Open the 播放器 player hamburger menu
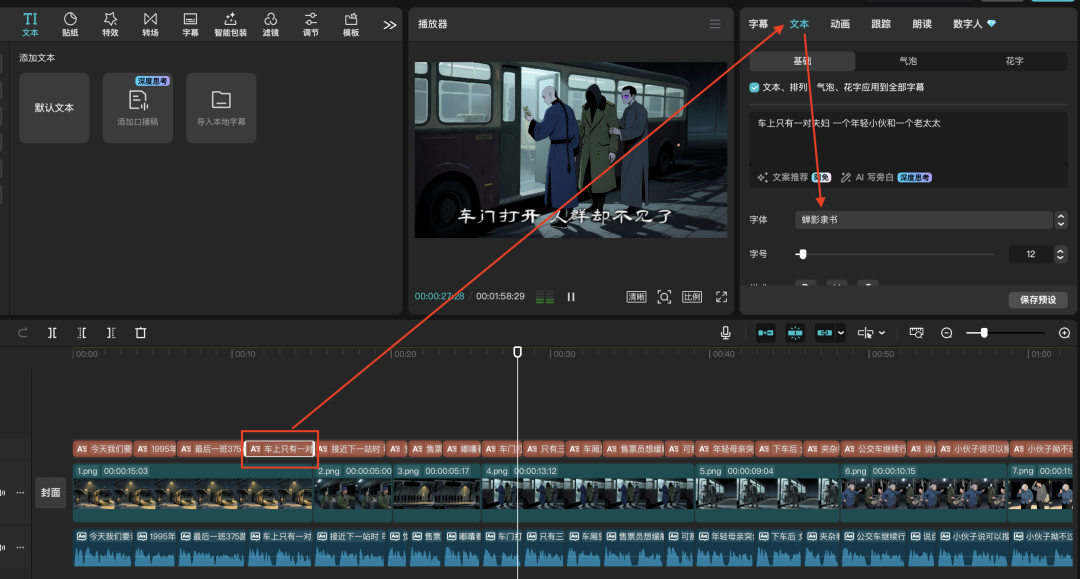This screenshot has width=1080, height=579. tap(714, 24)
